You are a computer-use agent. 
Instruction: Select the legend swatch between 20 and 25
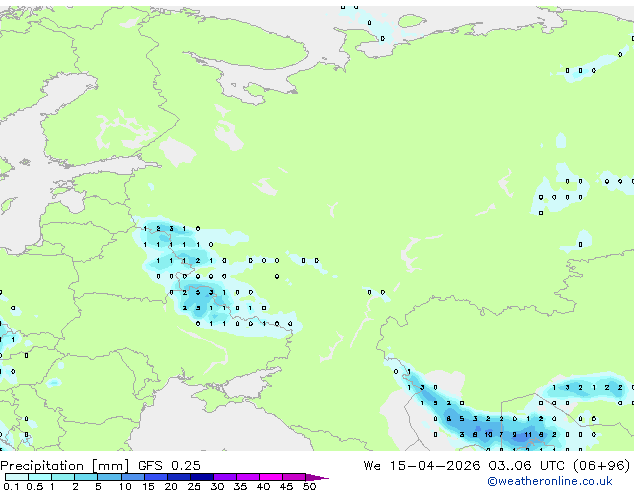click(x=179, y=477)
